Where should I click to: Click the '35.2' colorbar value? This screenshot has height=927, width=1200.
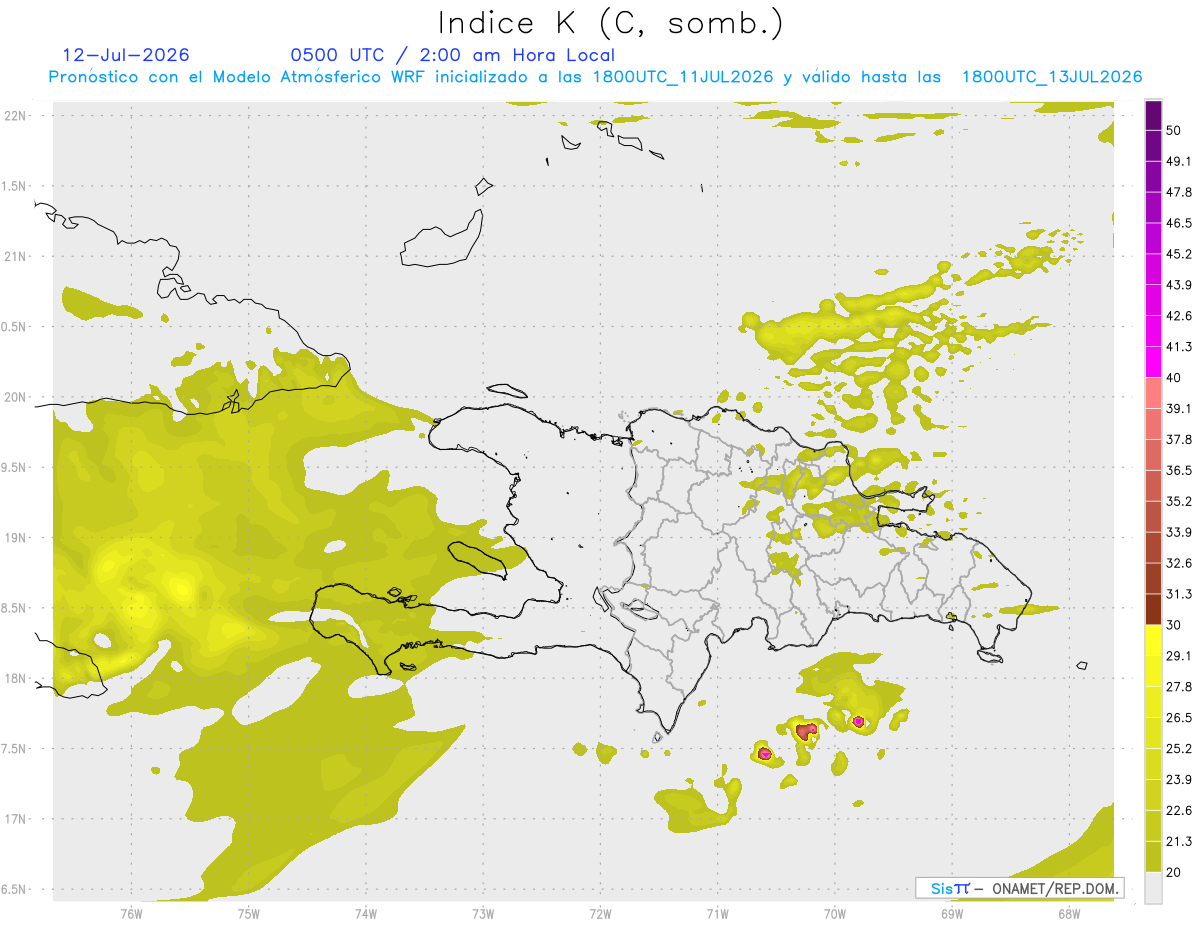pyautogui.click(x=1179, y=501)
